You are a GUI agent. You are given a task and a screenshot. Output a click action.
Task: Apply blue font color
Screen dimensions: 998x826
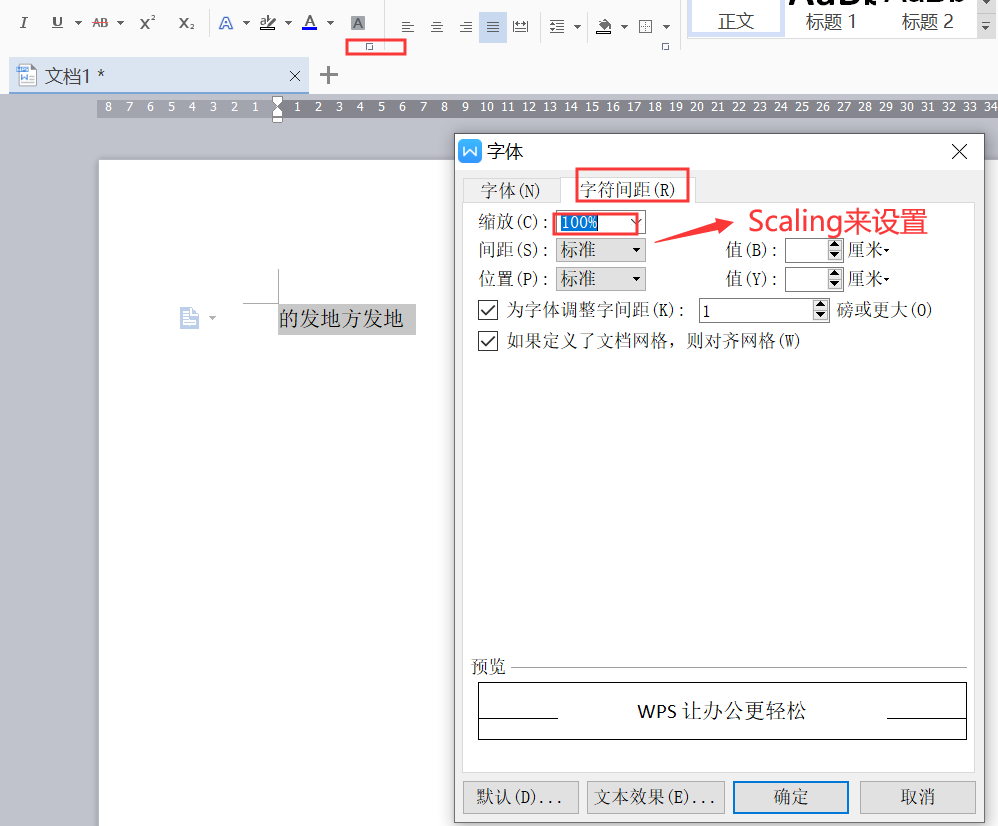click(310, 24)
